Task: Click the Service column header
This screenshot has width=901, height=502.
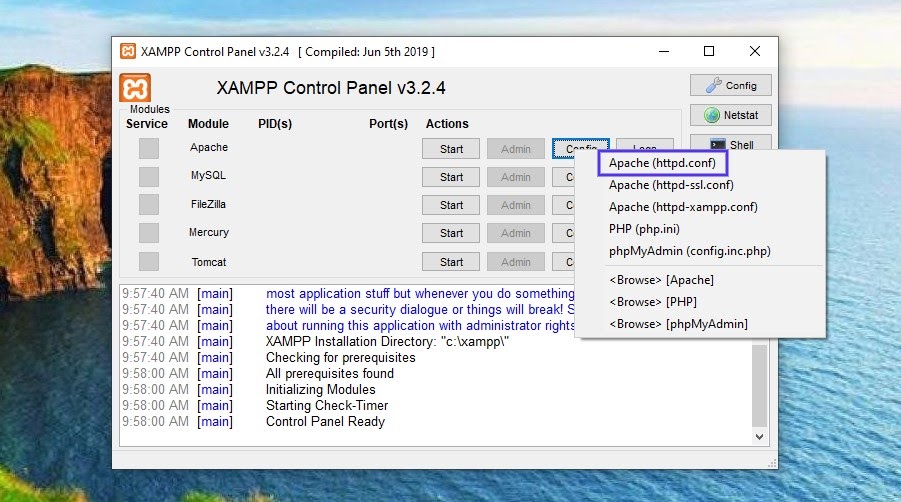Action: coord(147,123)
